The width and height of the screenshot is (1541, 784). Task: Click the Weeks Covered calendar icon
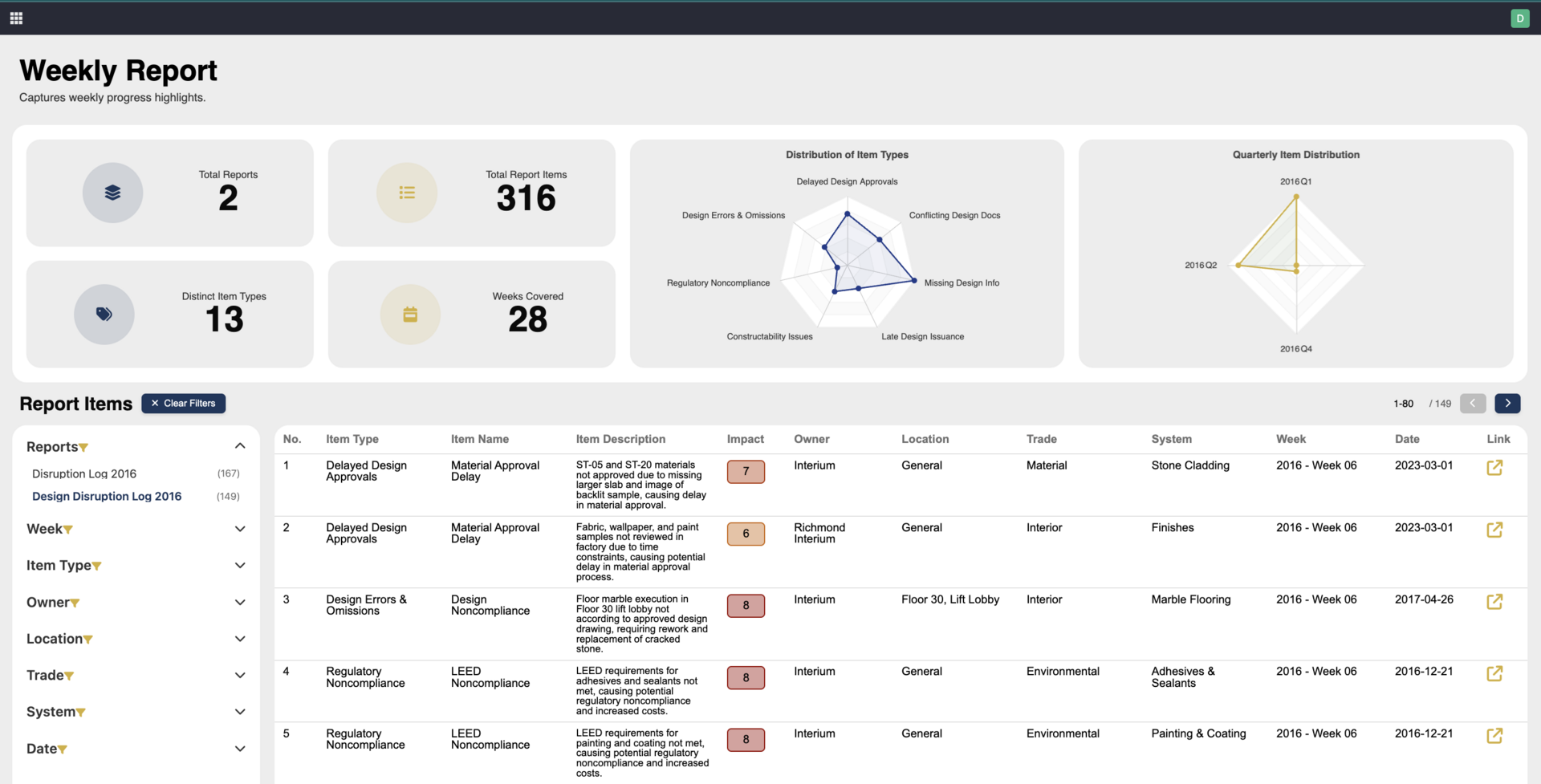click(x=410, y=314)
